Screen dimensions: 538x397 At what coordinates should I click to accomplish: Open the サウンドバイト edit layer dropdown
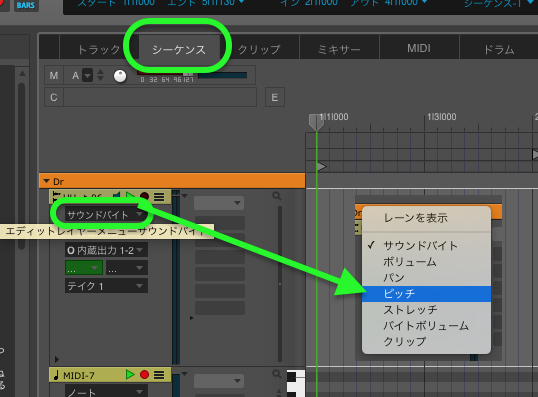tap(105, 215)
